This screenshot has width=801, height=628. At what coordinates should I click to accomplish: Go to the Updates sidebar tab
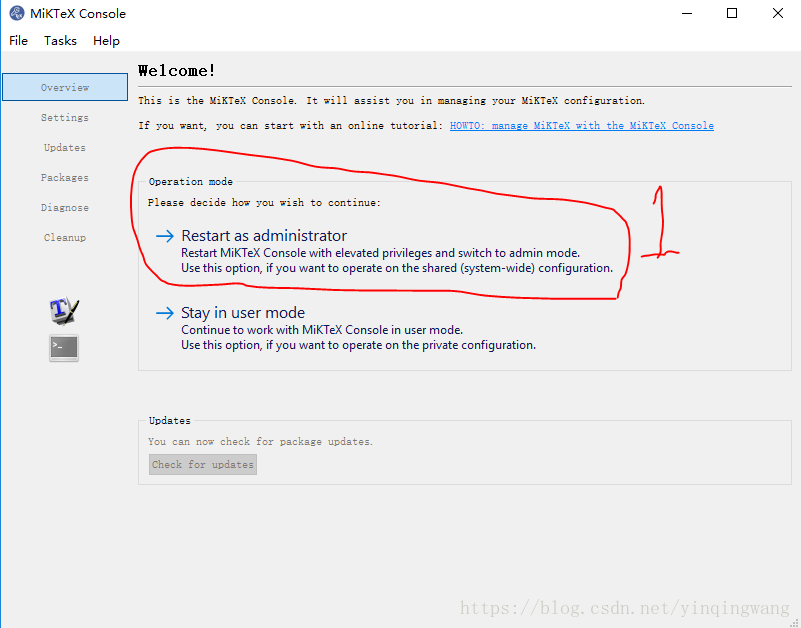pos(65,148)
